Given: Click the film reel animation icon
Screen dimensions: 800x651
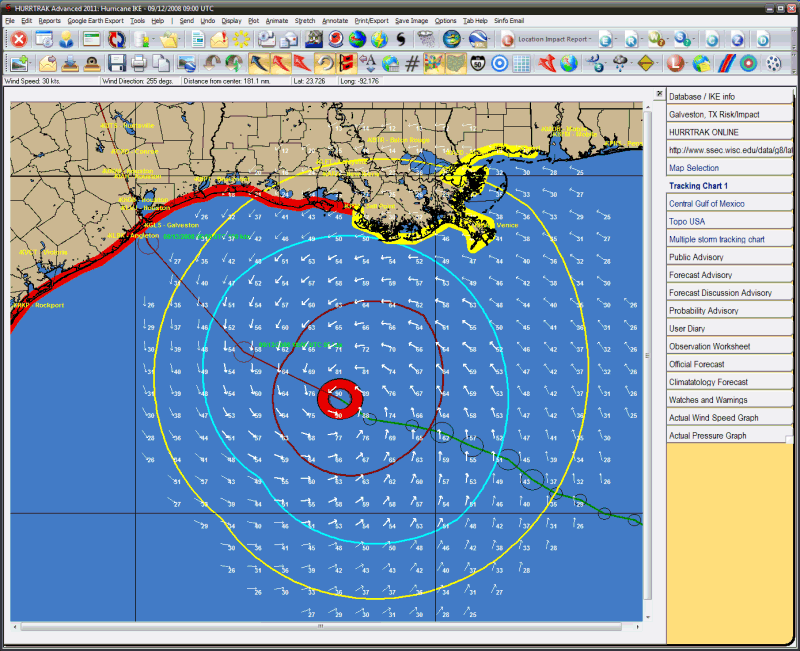Looking at the screenshot, I should 773,64.
